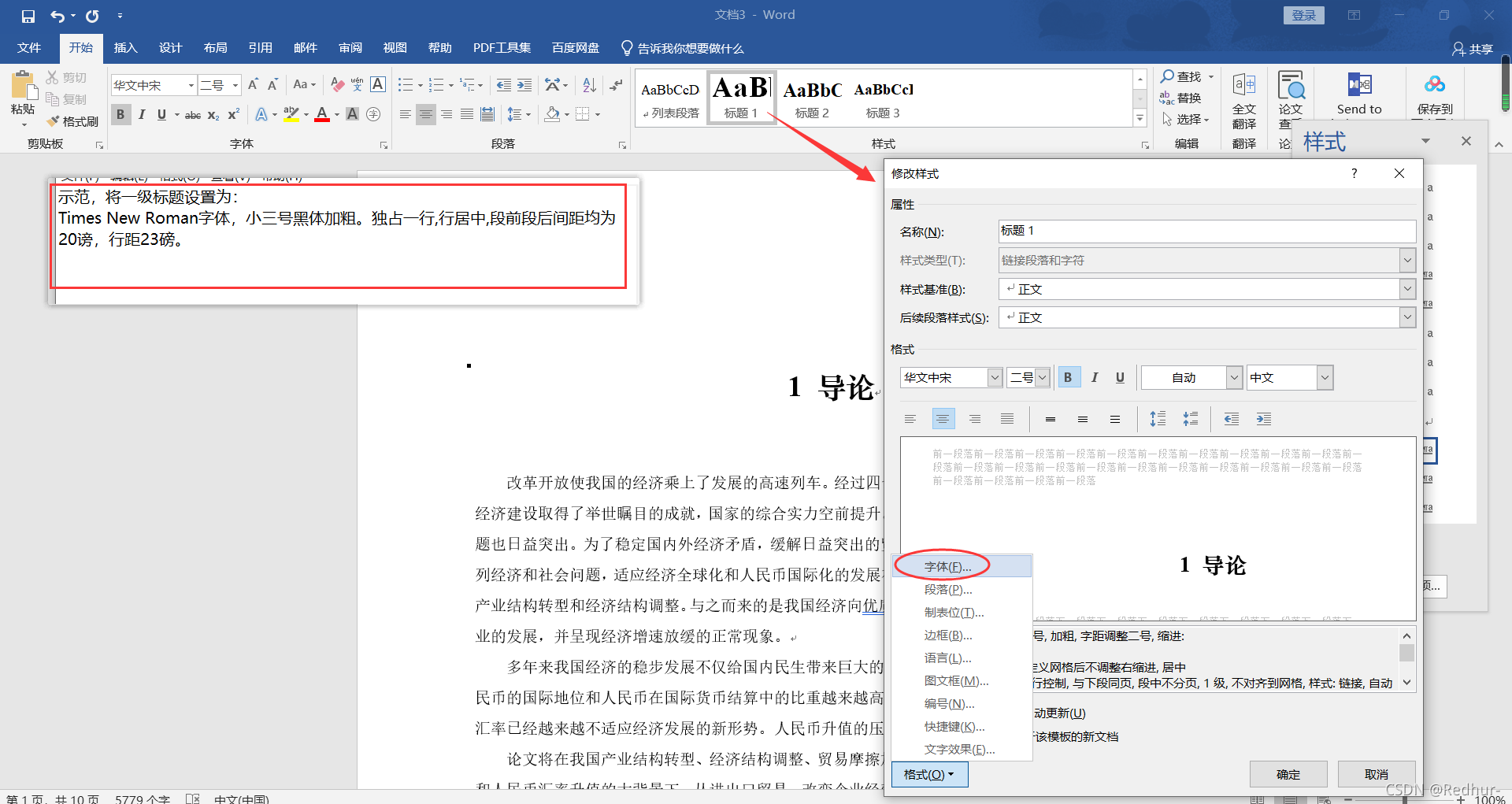The height and width of the screenshot is (804, 1512).
Task: Click the clear formatting eraser icon
Action: 337,84
